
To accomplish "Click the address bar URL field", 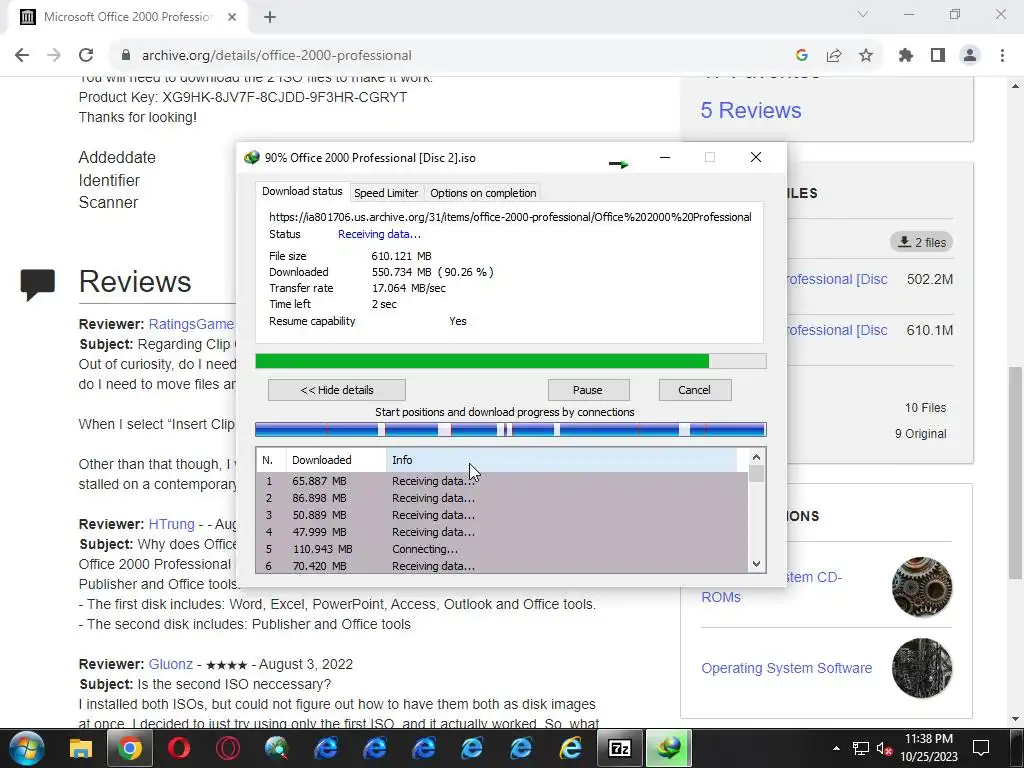I will pos(451,56).
